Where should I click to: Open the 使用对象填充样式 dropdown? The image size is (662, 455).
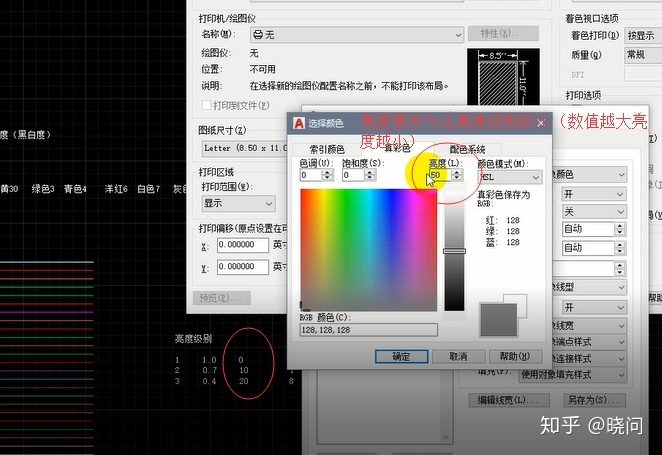(x=573, y=375)
